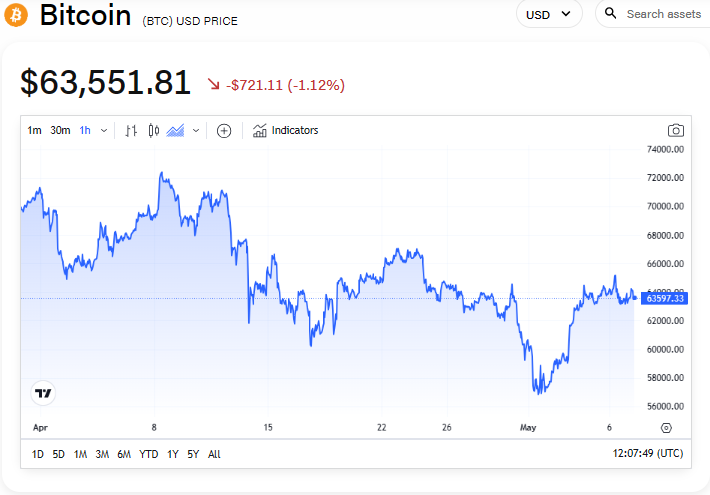Take a chart snapshot with camera icon
This screenshot has width=710, height=495.
676,130
